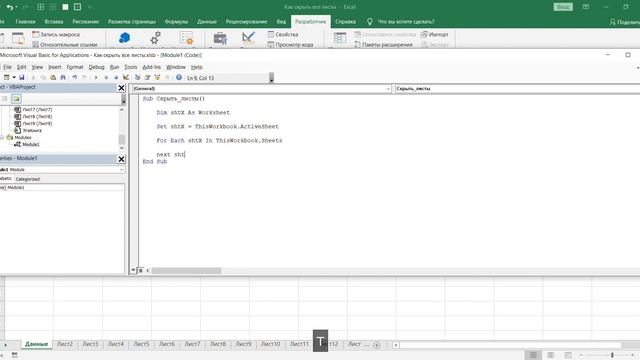Viewport: 640px width, 360px height.
Task: Click the Reset stop icon in VBA toolbar
Action: (x=116, y=78)
